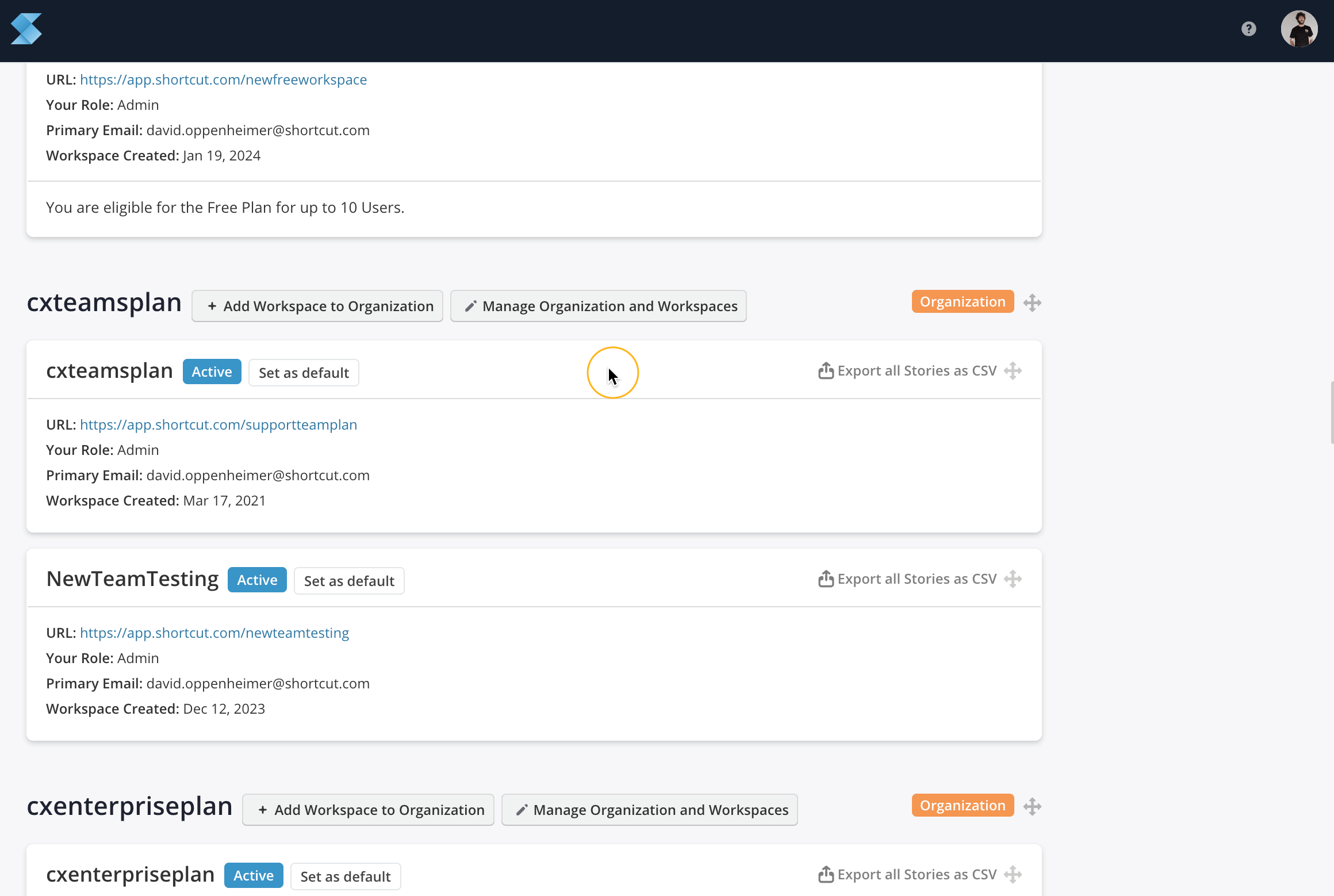
Task: Click drag handle beside cxenterpriseplan Organization badge
Action: pyautogui.click(x=1032, y=807)
